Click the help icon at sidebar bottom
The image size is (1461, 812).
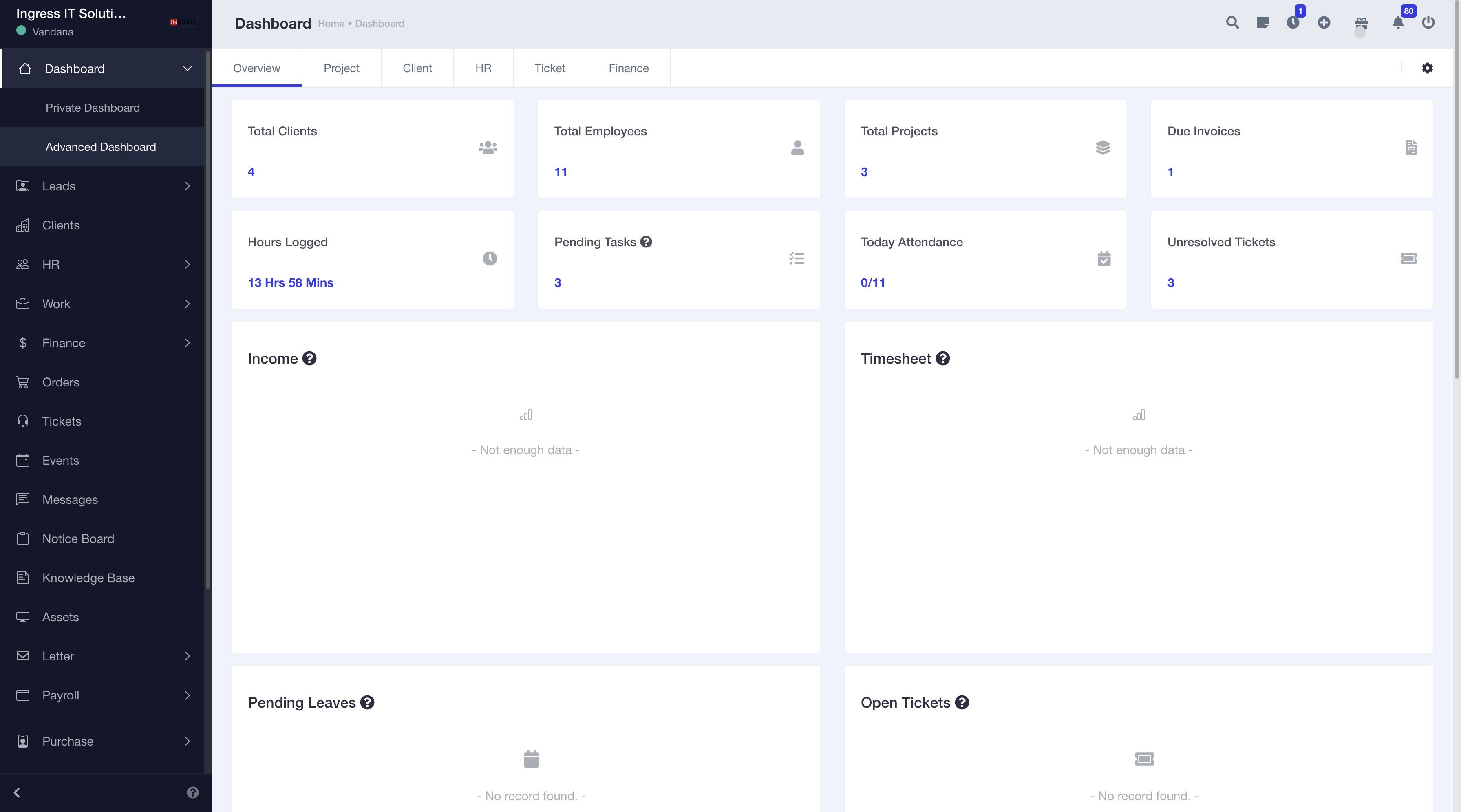point(193,793)
